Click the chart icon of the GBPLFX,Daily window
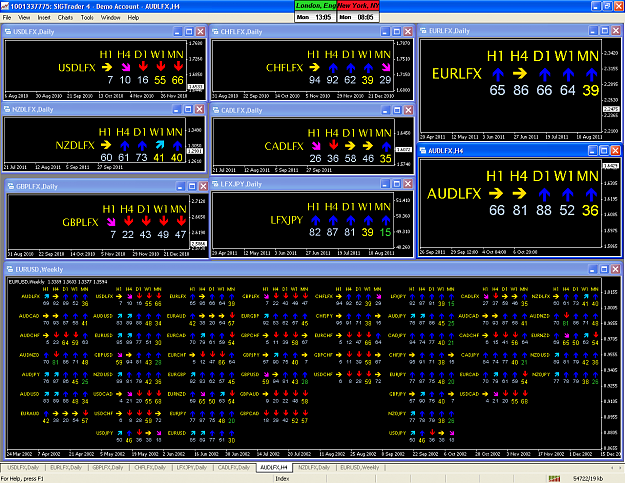The height and width of the screenshot is (483, 625). (x=10, y=186)
